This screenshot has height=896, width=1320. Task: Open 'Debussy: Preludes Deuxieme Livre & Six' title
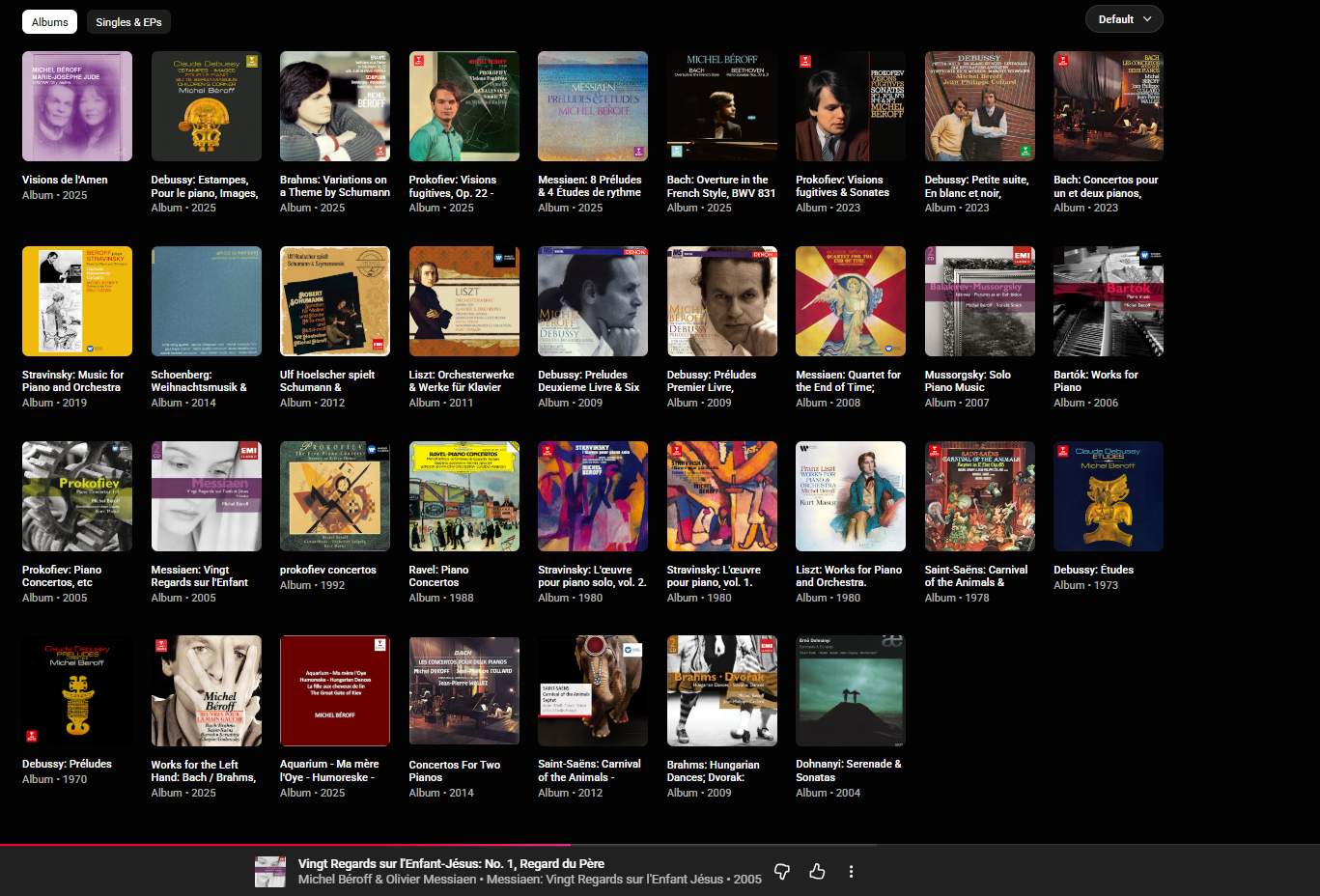pos(589,381)
